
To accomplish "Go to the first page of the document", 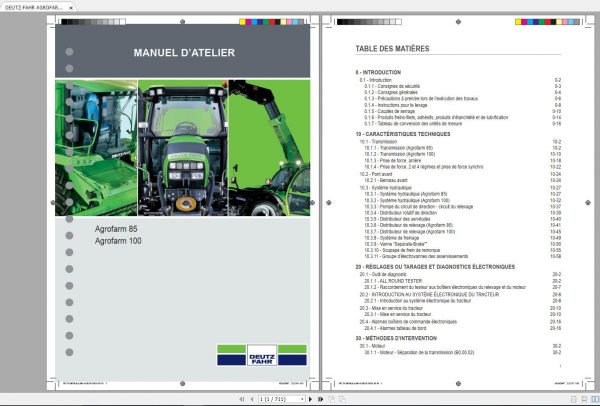I will click(x=242, y=399).
